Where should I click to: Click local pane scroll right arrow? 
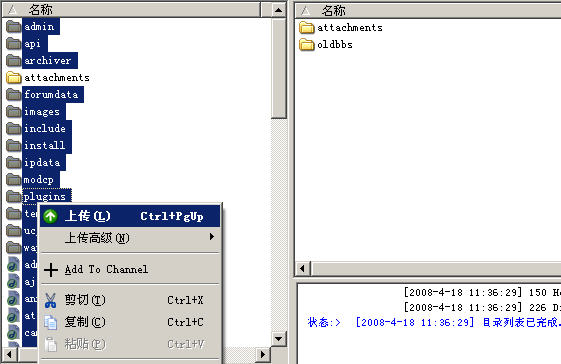point(263,354)
